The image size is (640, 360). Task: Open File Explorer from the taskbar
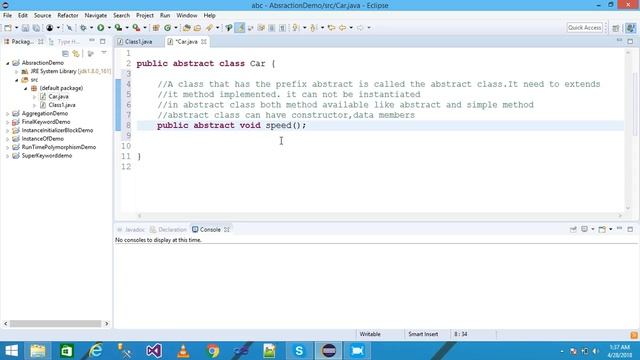click(x=38, y=351)
